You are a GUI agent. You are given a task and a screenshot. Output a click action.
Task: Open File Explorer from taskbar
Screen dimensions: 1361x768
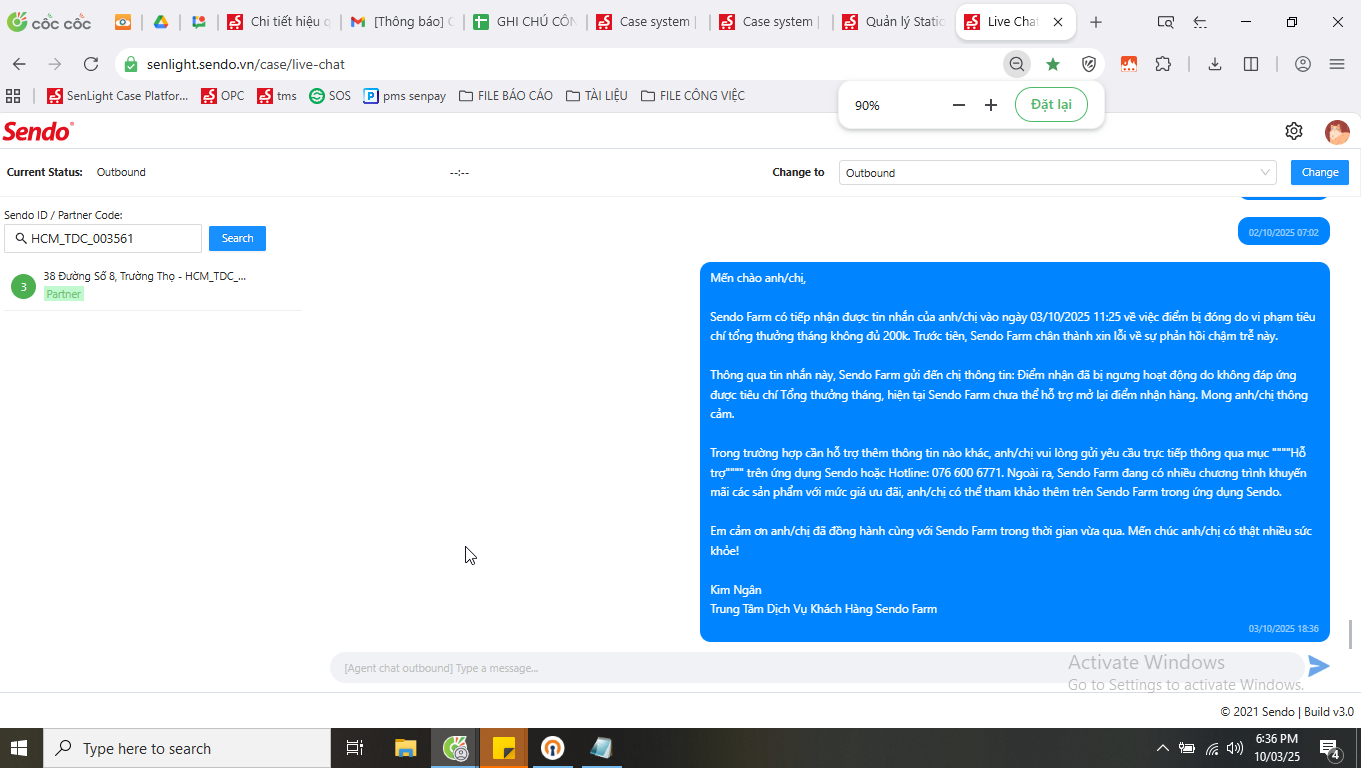click(405, 748)
